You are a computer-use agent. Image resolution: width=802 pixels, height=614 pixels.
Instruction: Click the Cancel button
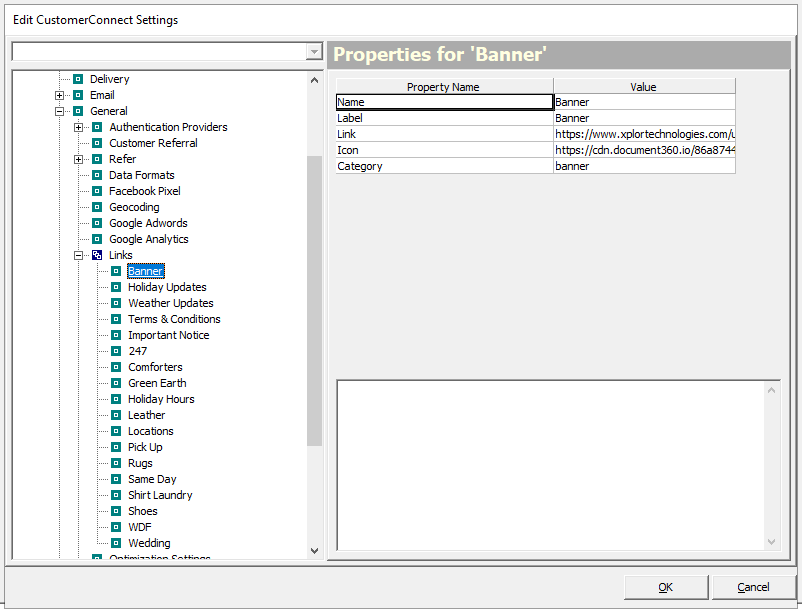tap(753, 587)
